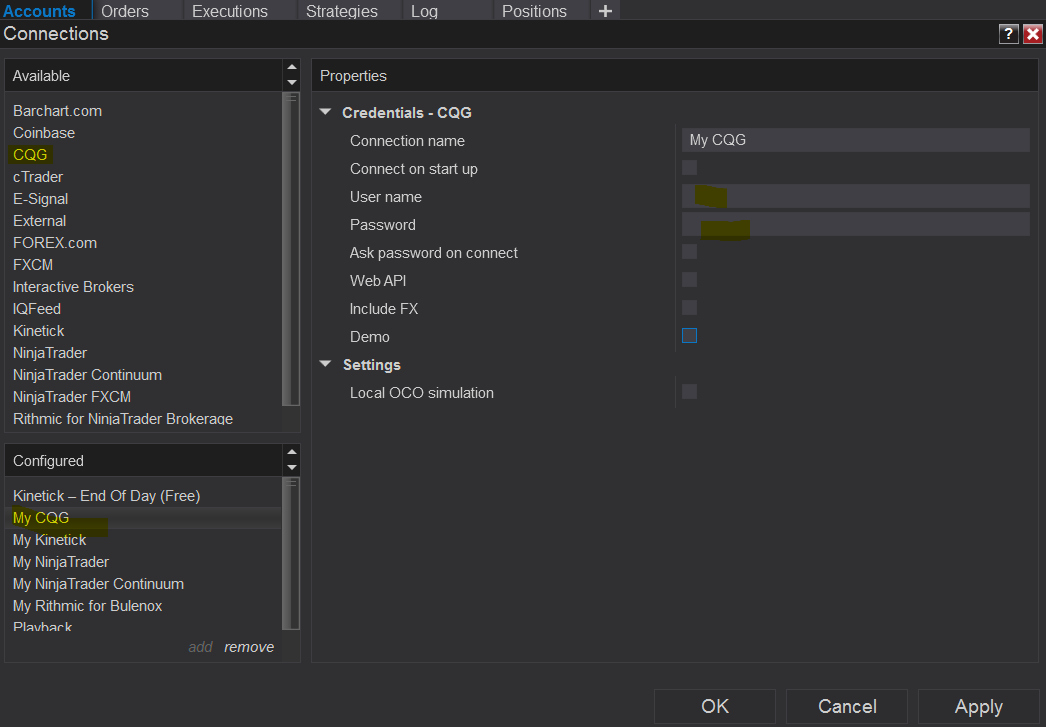
Task: Switch to the Orders tab
Action: click(x=125, y=11)
